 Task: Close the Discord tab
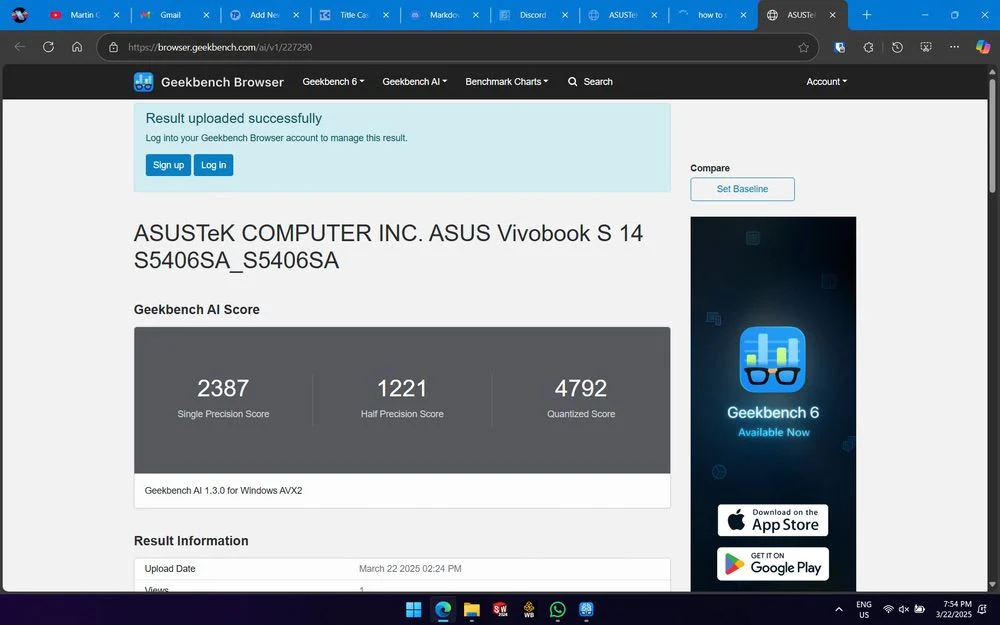pos(564,15)
